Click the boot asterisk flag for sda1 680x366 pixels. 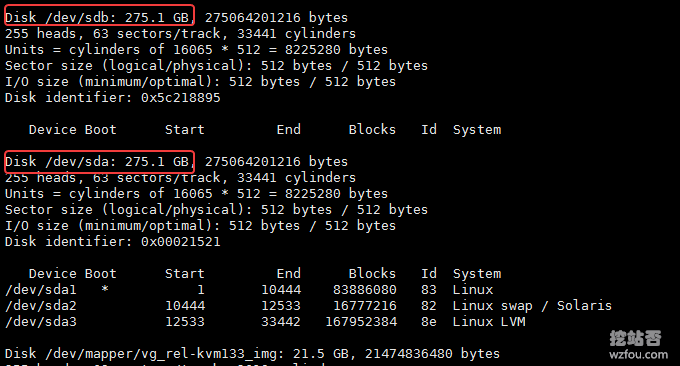105,289
